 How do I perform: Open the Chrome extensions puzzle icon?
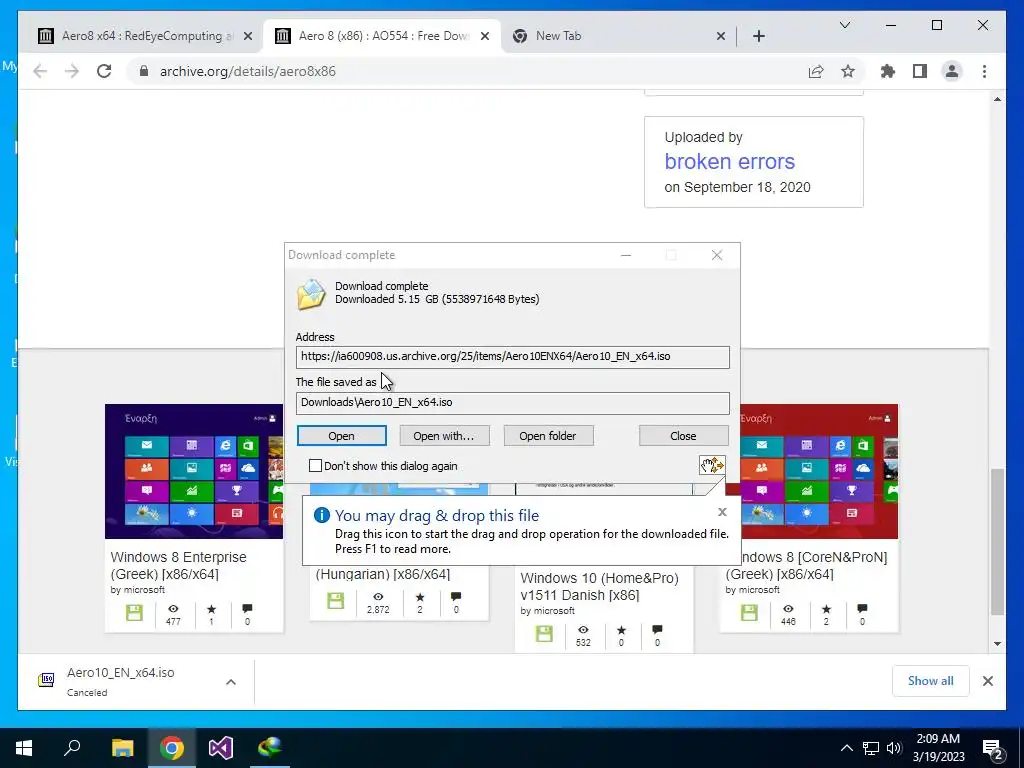pos(888,71)
